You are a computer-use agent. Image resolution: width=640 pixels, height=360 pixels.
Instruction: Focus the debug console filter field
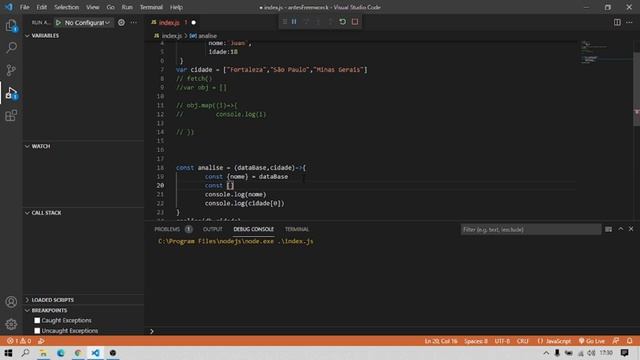[x=531, y=229]
